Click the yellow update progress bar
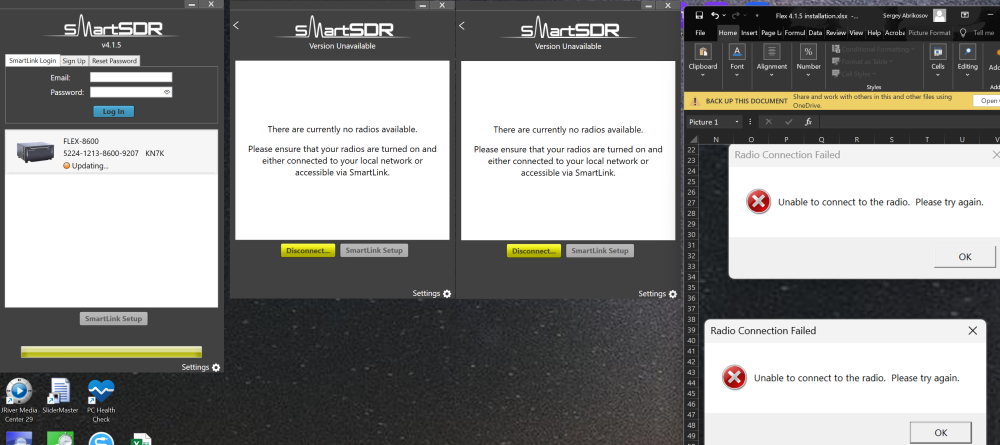The image size is (1000, 445). pyautogui.click(x=112, y=352)
